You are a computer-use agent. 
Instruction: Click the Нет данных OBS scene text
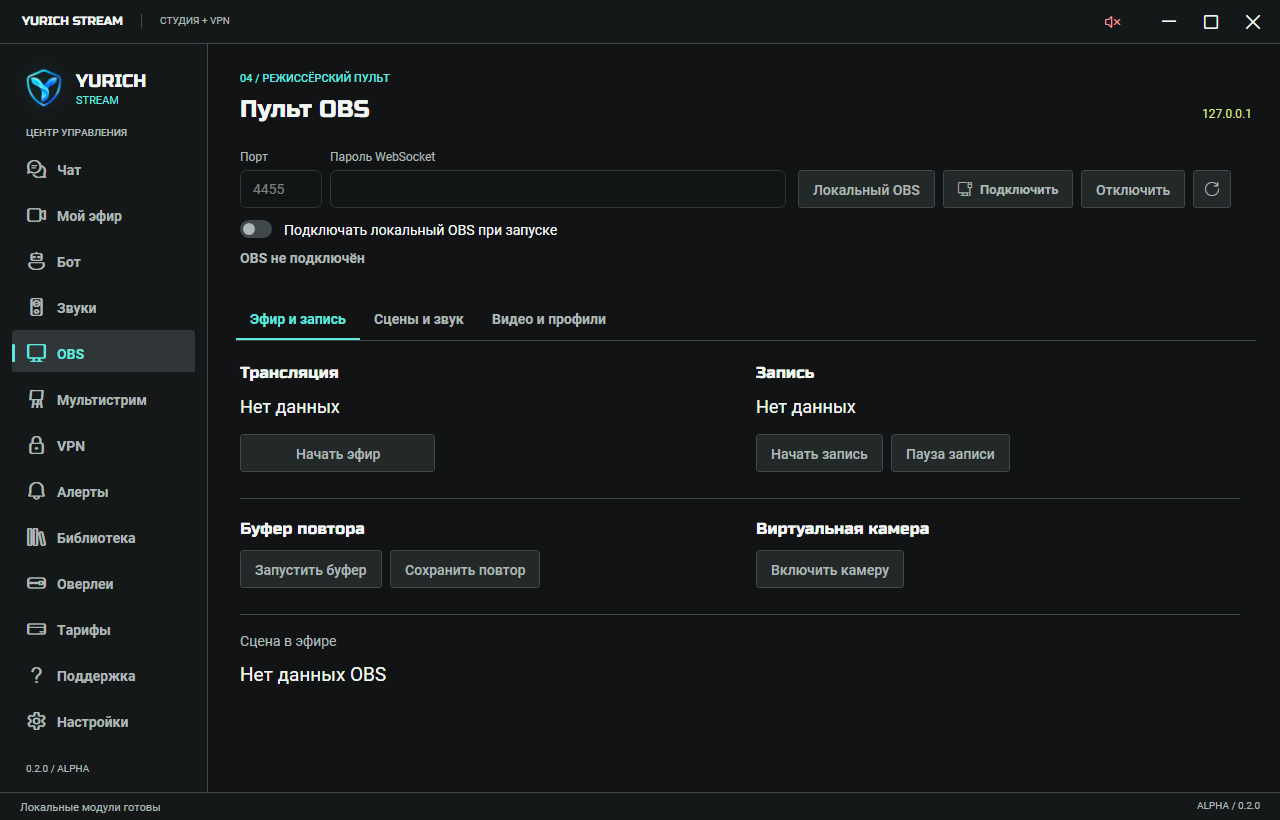tap(313, 674)
